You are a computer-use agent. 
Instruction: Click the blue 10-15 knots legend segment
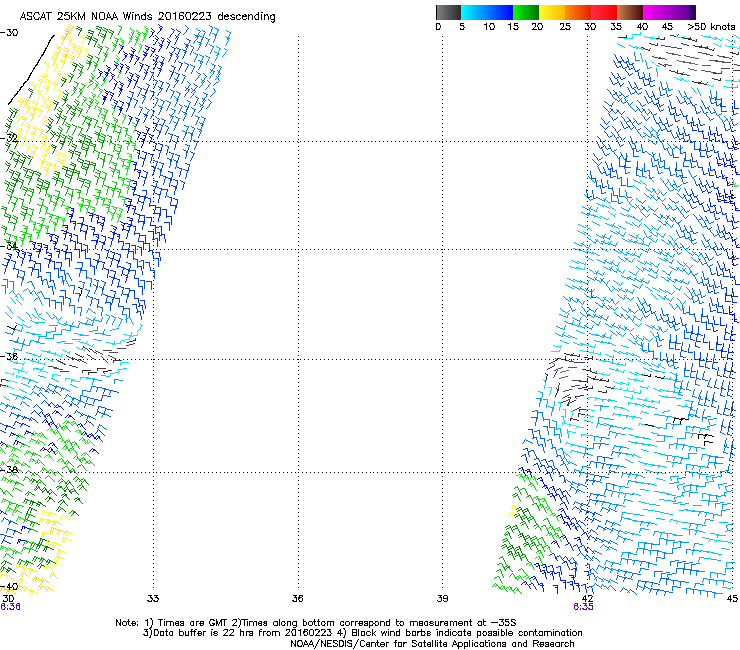coord(500,12)
